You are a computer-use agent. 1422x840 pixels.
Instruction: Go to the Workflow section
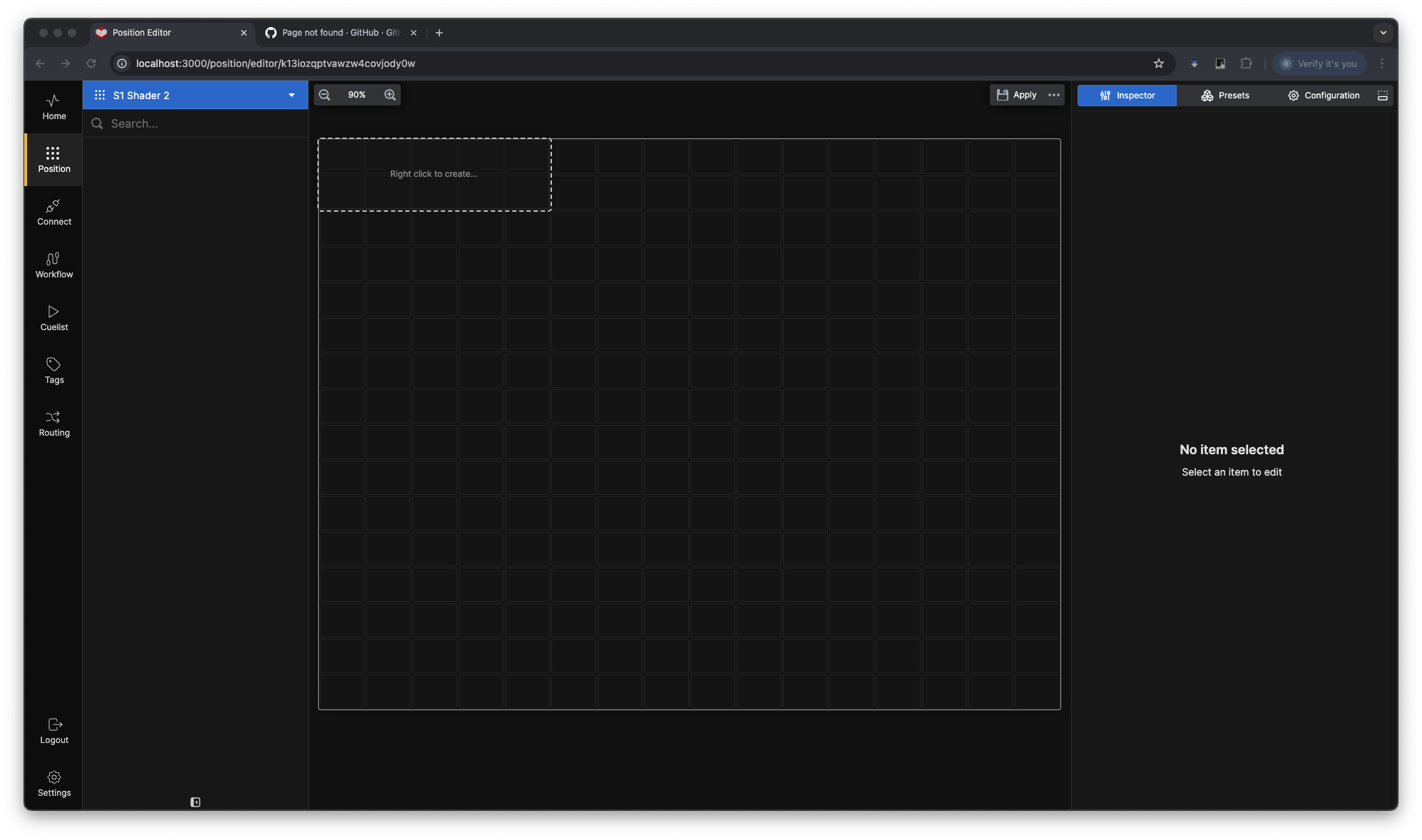(x=53, y=265)
